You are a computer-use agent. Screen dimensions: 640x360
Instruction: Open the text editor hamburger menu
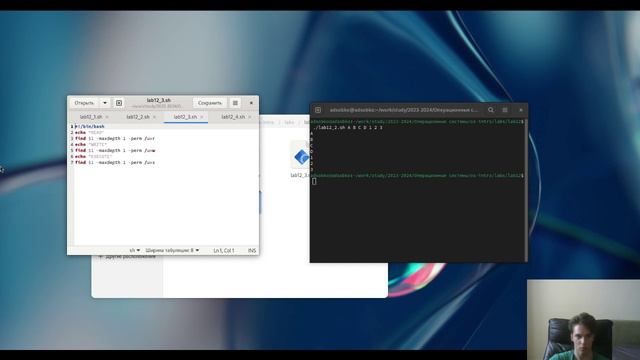click(235, 103)
